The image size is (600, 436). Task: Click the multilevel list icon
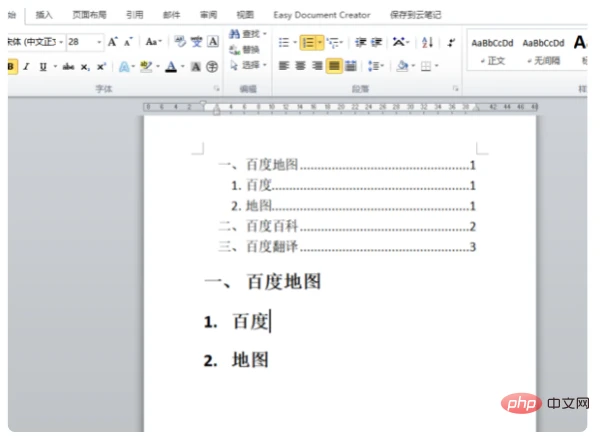click(x=334, y=42)
